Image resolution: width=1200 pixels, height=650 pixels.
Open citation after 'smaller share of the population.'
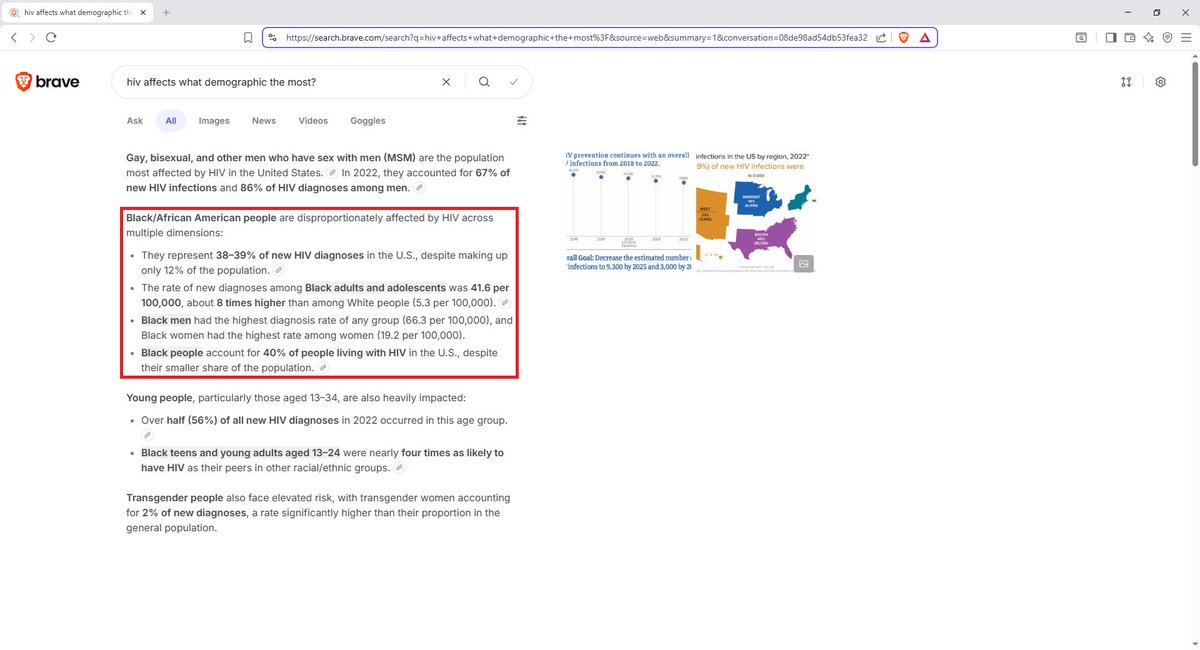(323, 368)
